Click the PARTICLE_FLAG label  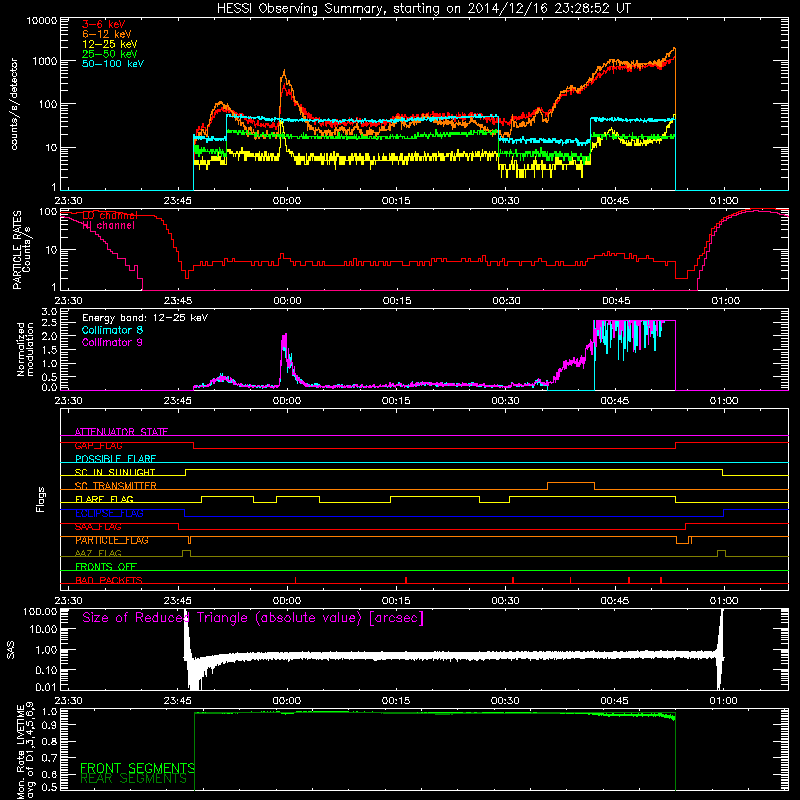[112, 540]
